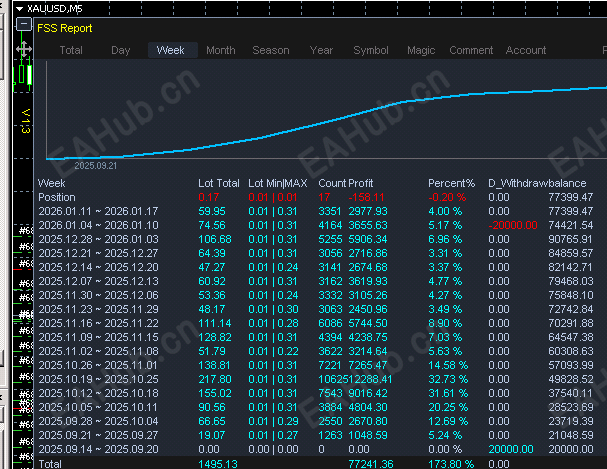607x469 pixels.
Task: Select week row 2025.09.21 ~ 2025.09.27
Action: [x=98, y=435]
